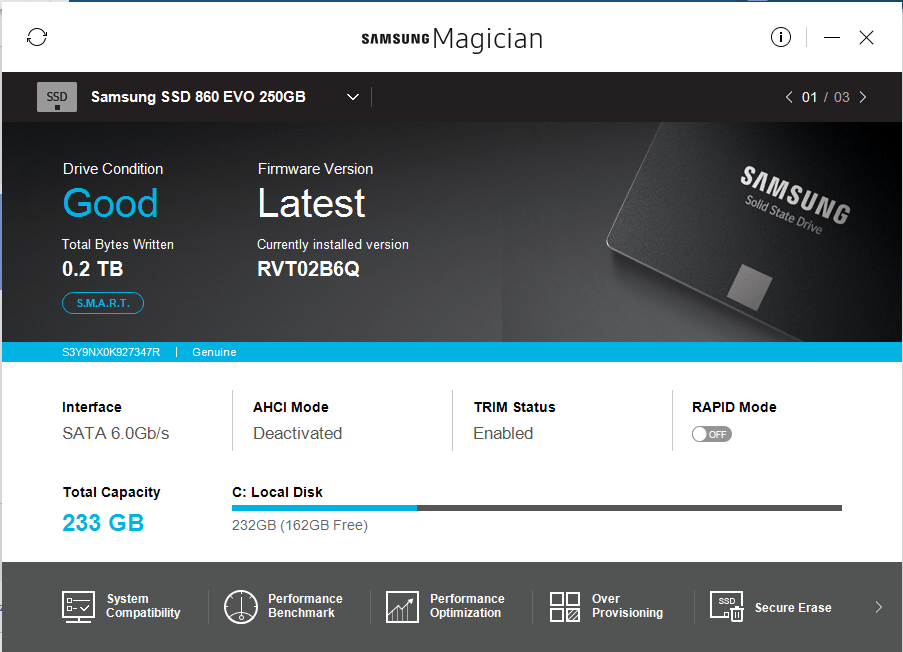This screenshot has width=903, height=652.
Task: Click the 233 GB total capacity value
Action: [103, 523]
